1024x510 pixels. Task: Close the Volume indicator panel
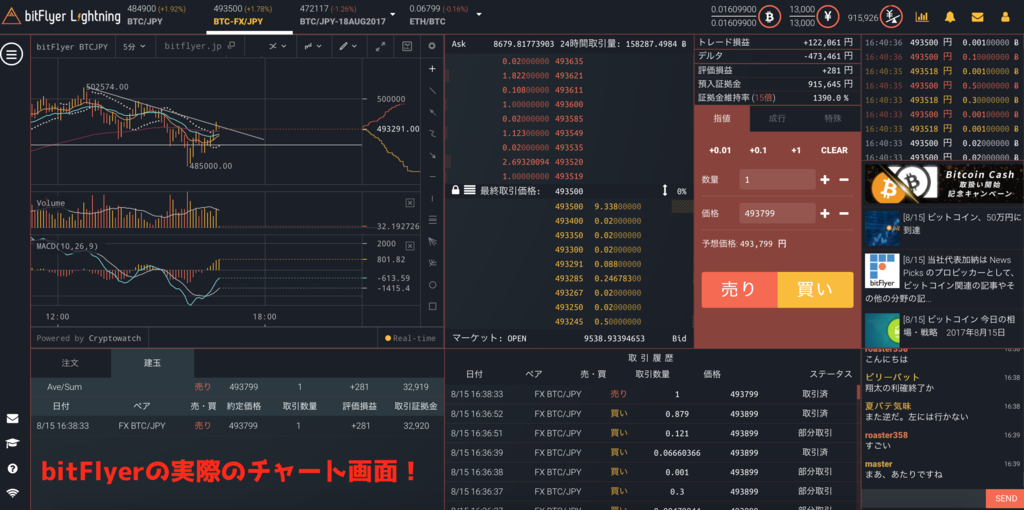pyautogui.click(x=409, y=203)
